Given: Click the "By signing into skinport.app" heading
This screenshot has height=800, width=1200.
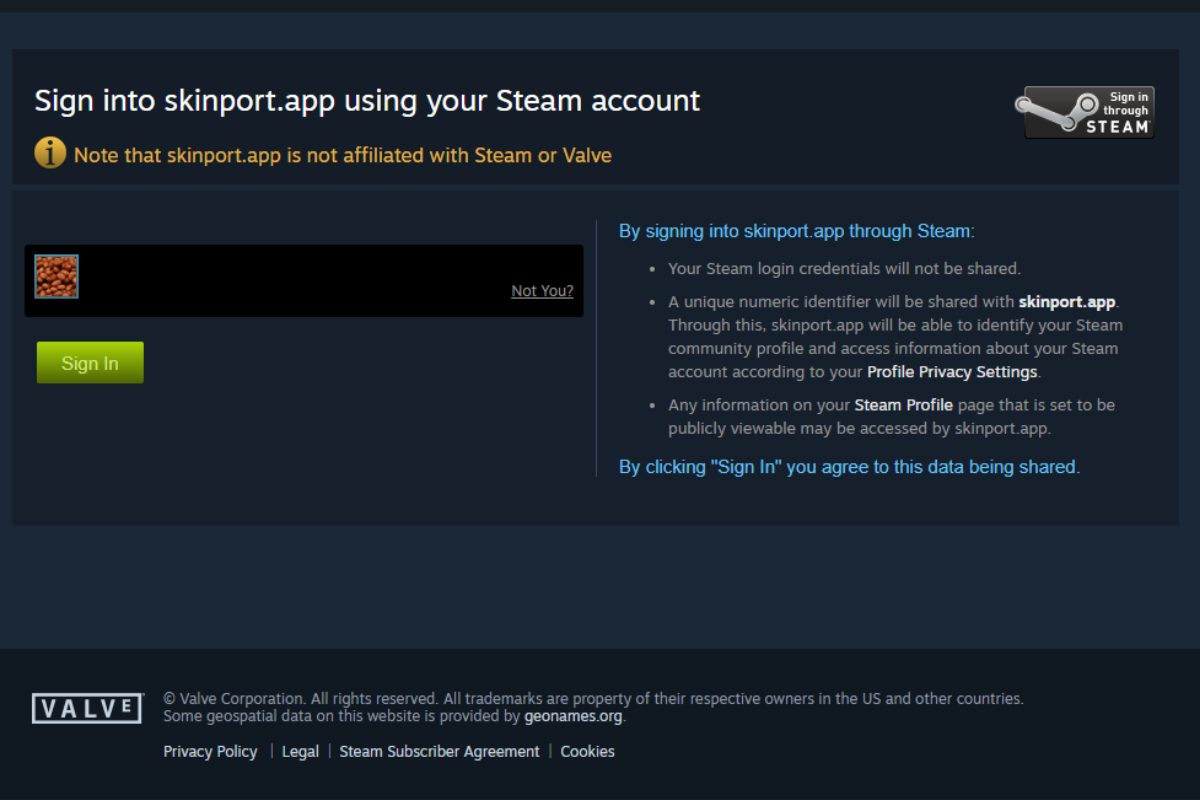Looking at the screenshot, I should [x=796, y=231].
